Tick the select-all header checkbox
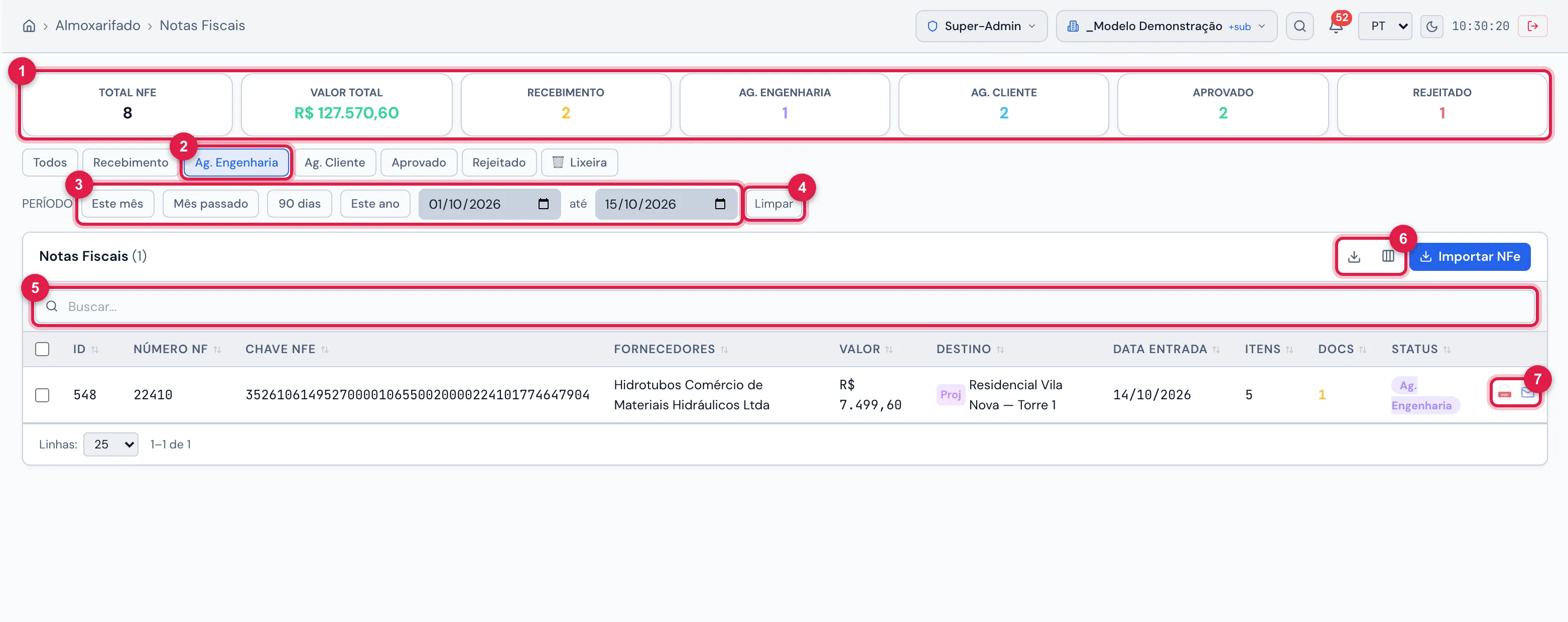This screenshot has width=1568, height=622. [42, 349]
